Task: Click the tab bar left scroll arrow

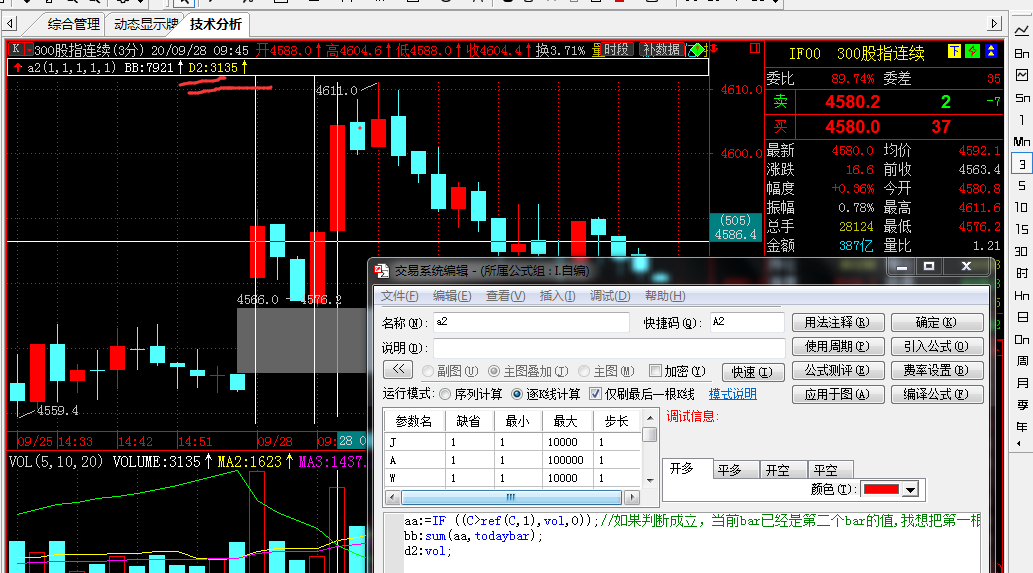Action: [10, 24]
